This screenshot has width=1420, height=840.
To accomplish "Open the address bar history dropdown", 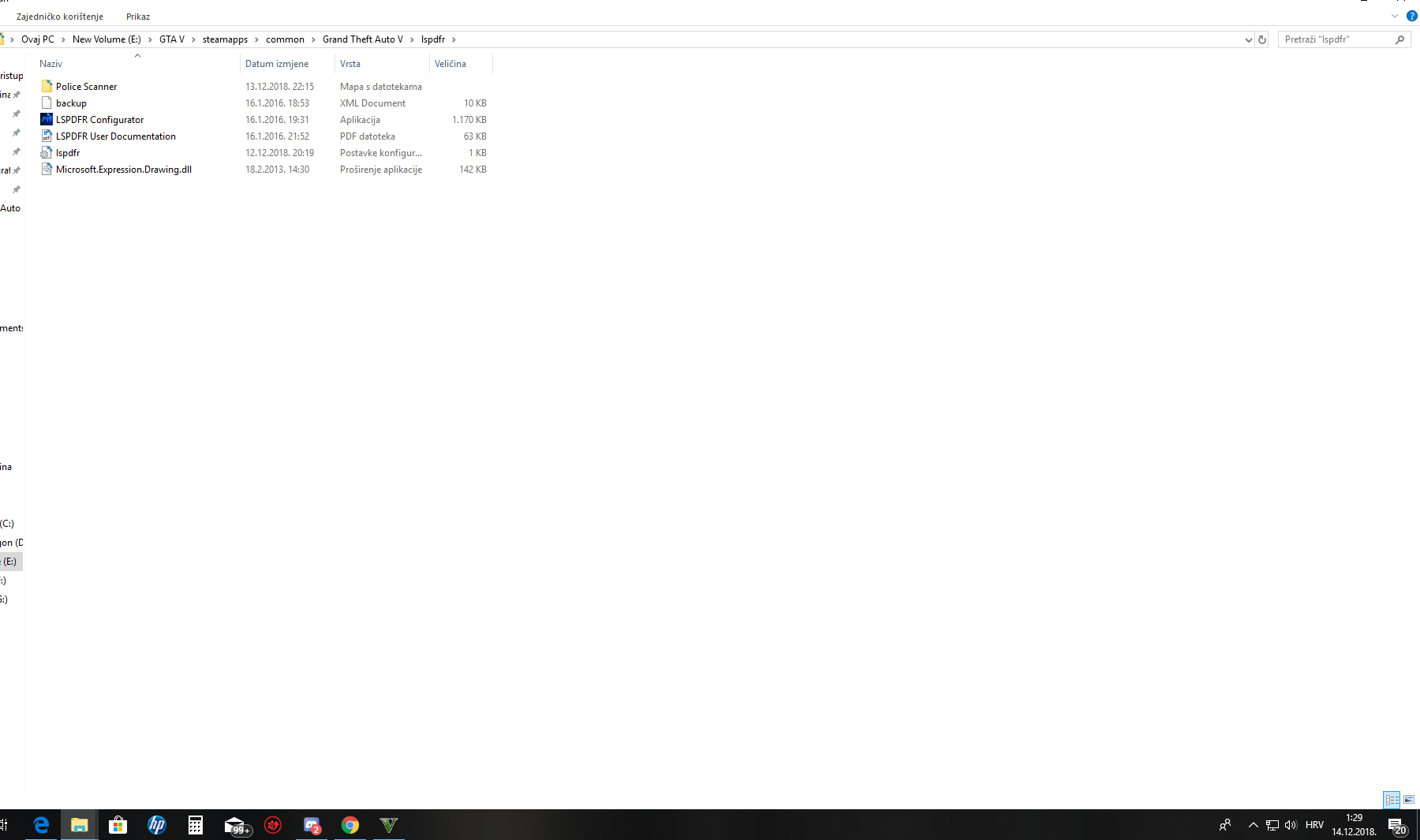I will pos(1248,39).
